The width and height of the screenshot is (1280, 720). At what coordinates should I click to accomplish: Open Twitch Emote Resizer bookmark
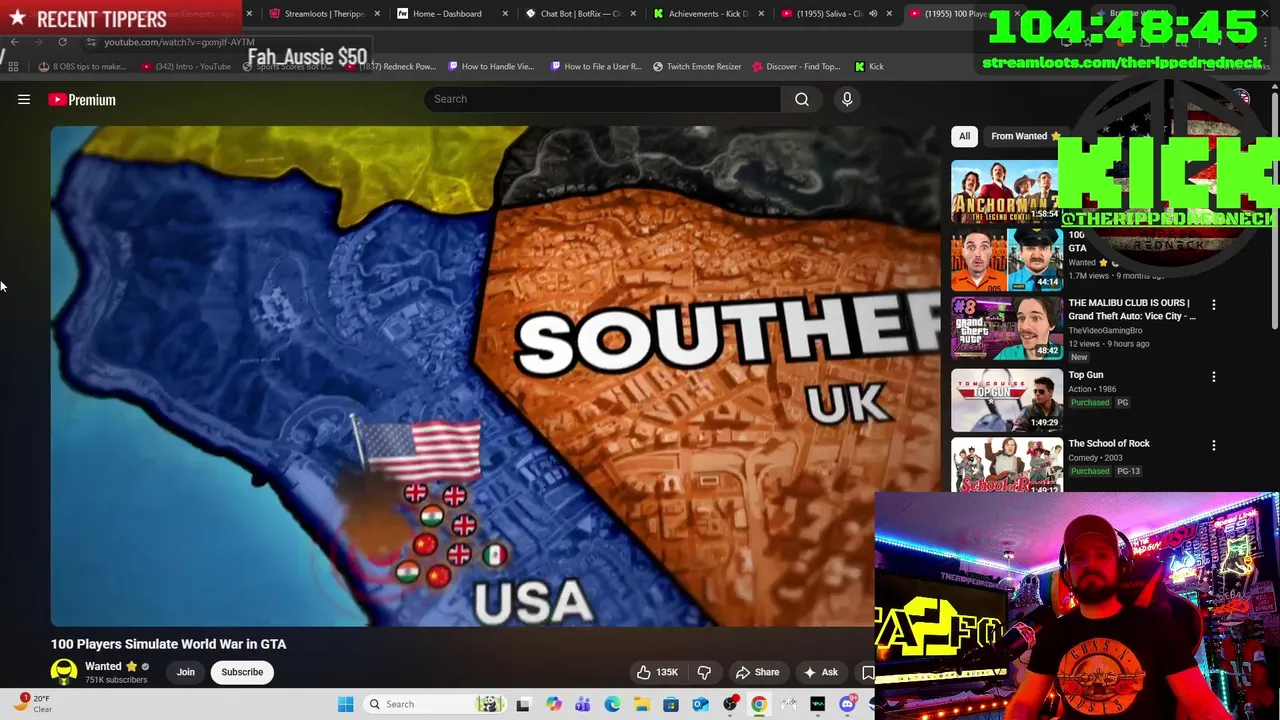697,67
